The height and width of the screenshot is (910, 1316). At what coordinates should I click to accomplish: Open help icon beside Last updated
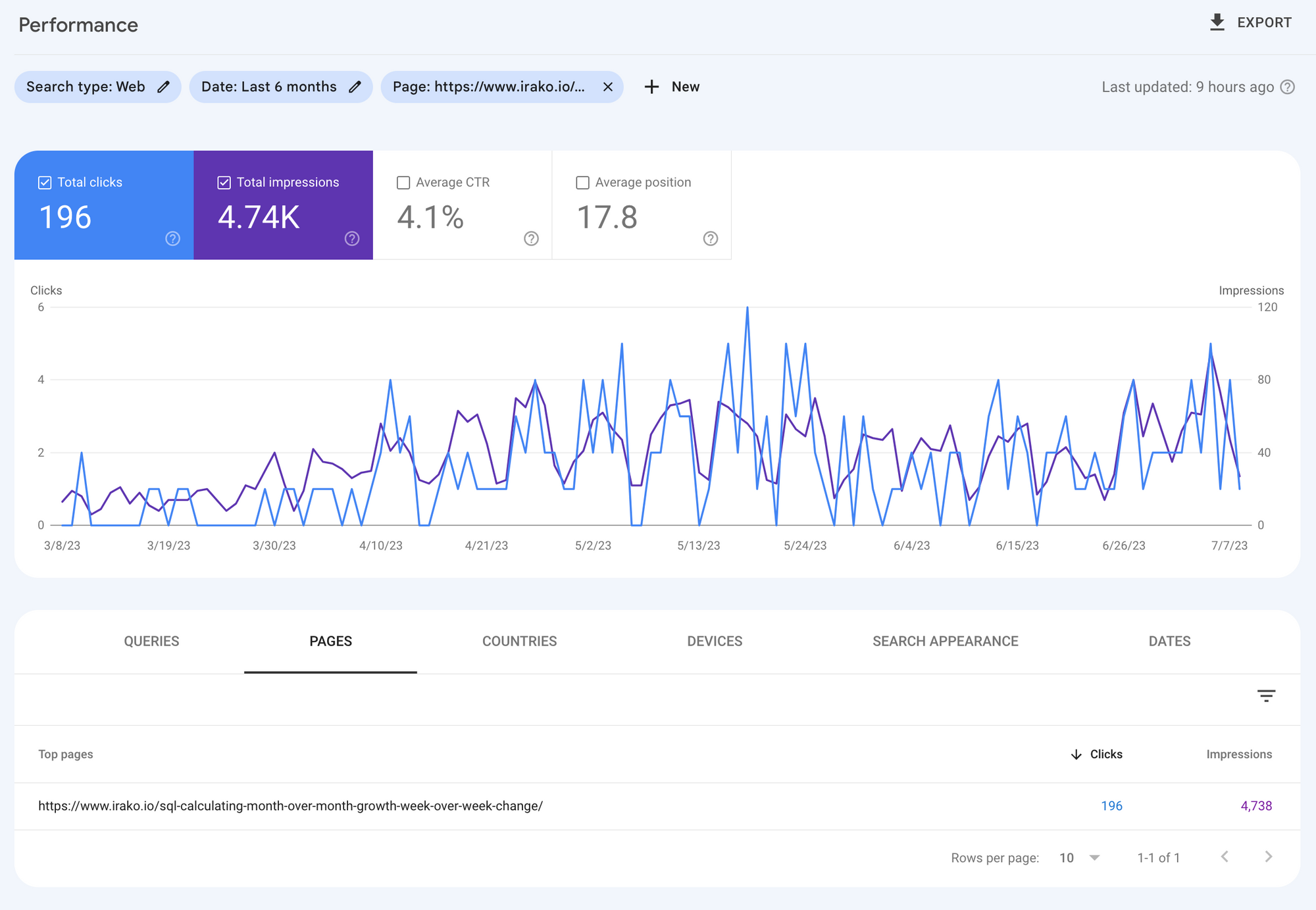pyautogui.click(x=1288, y=87)
